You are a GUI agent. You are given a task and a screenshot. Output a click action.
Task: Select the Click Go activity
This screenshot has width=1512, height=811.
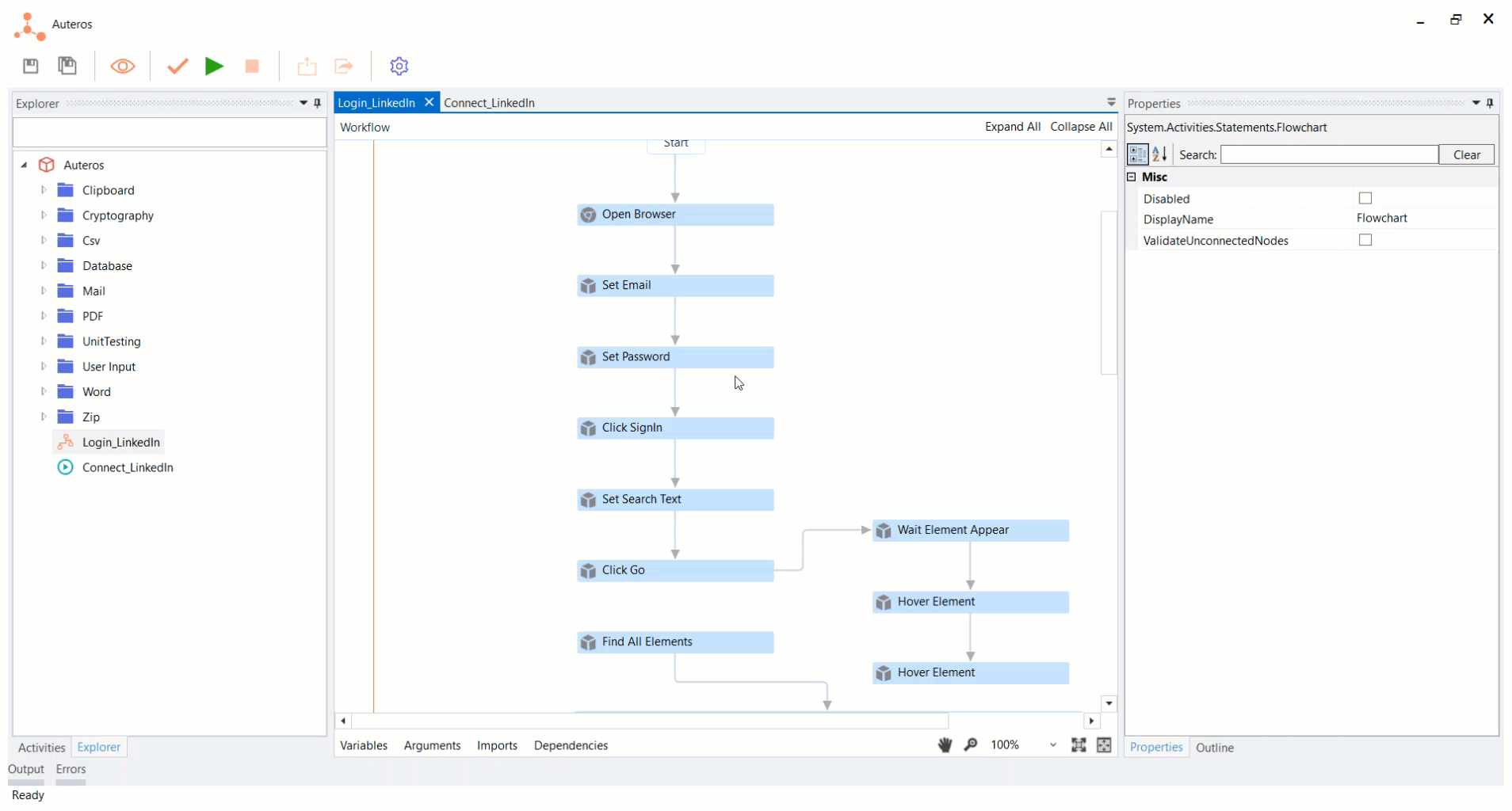(675, 571)
